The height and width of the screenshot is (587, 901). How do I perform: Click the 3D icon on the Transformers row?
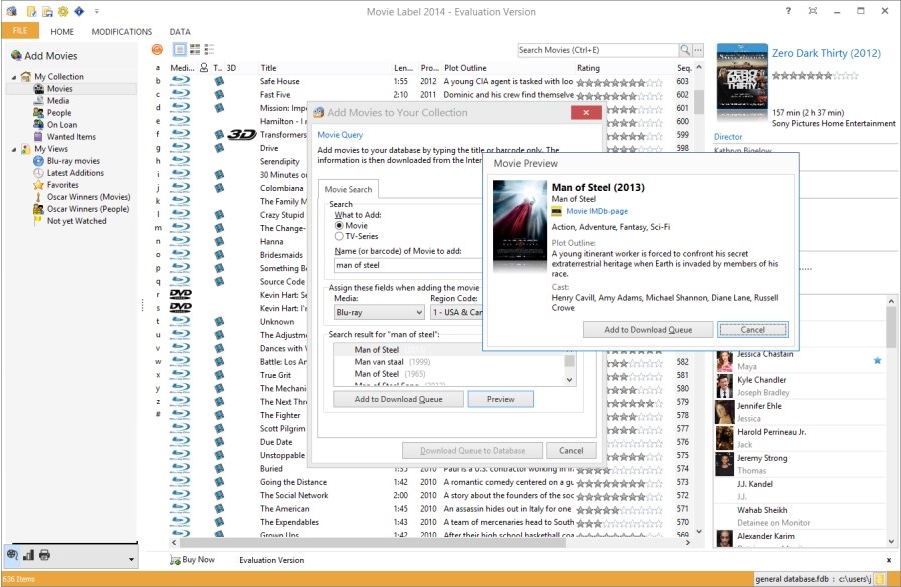point(241,134)
